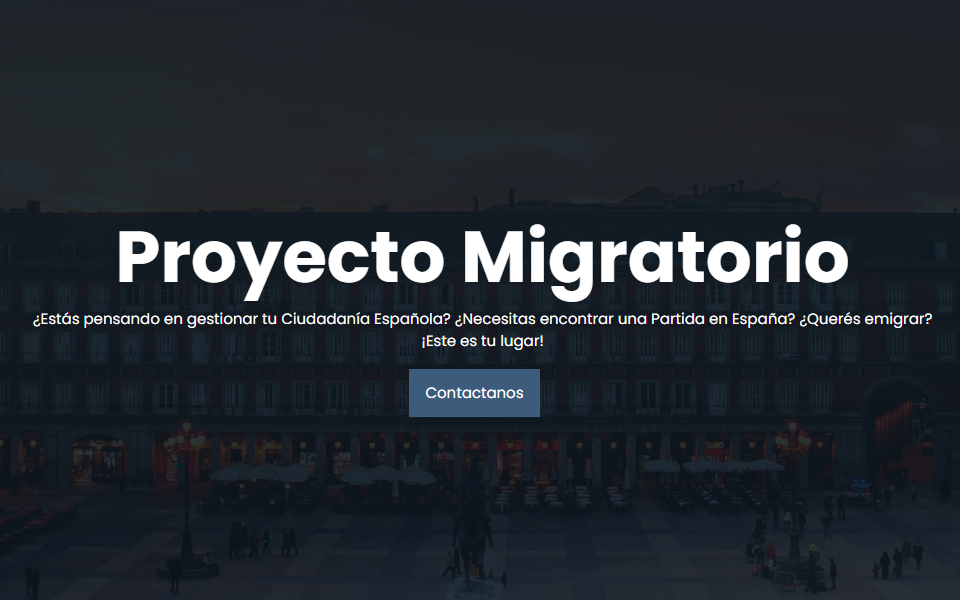This screenshot has width=960, height=600.
Task: Click the right ornate street lamp post
Action: coord(793,480)
